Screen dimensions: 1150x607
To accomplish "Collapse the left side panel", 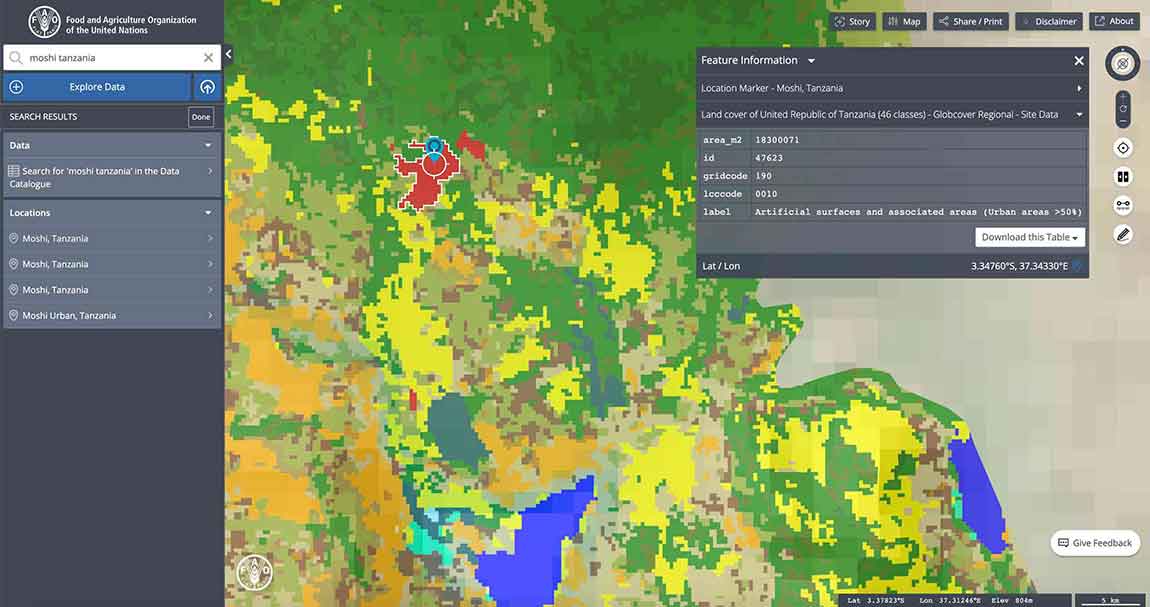I will (228, 55).
